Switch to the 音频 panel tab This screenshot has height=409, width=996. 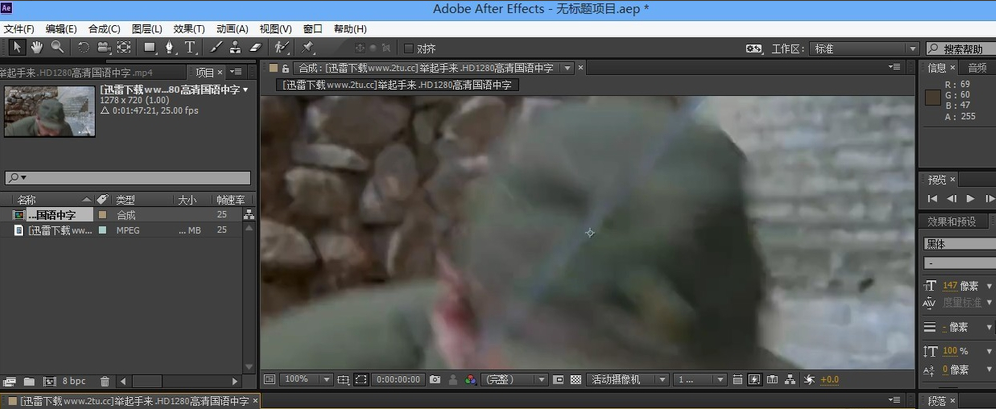point(977,68)
